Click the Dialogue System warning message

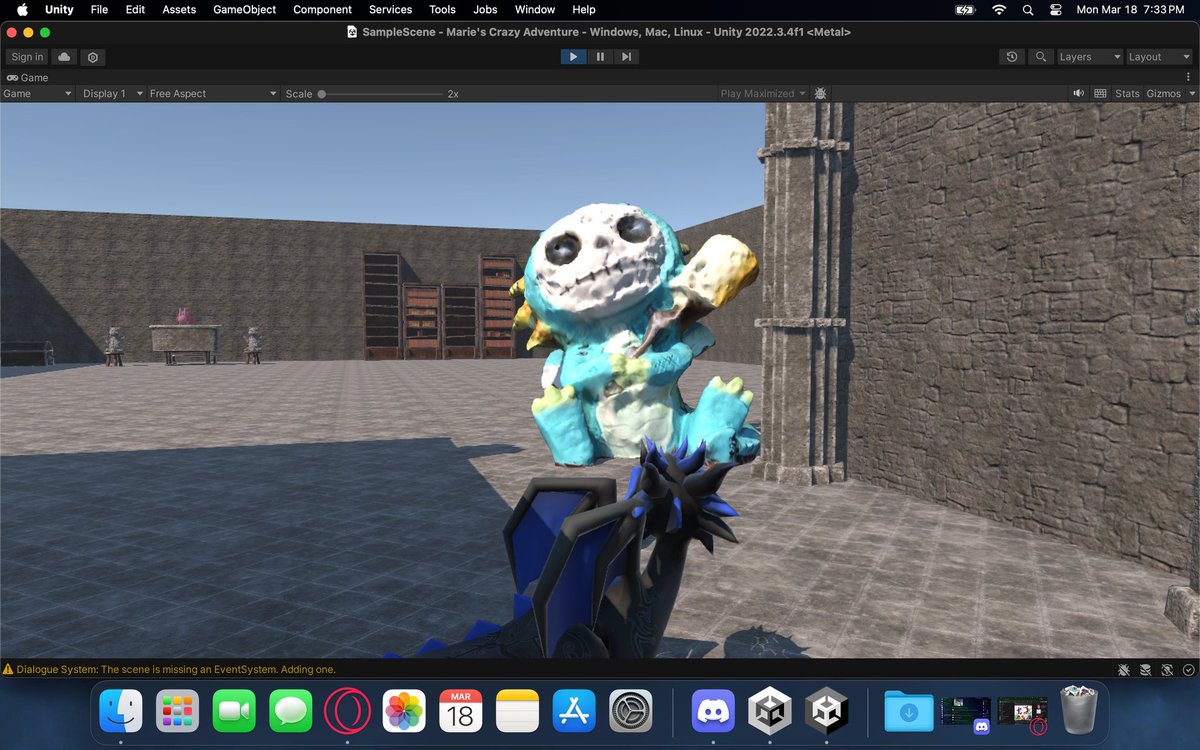[x=176, y=669]
